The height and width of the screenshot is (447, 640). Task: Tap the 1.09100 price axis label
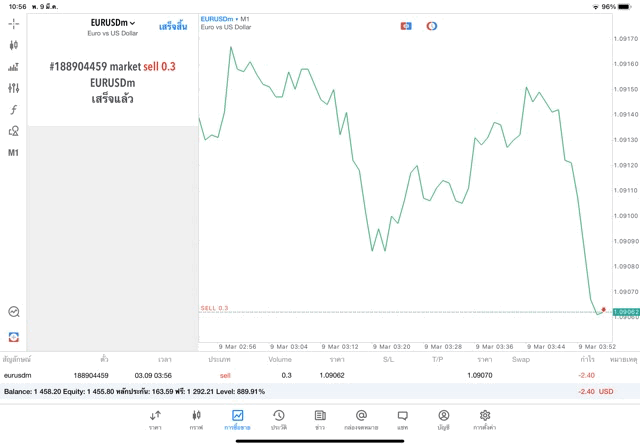coord(626,216)
